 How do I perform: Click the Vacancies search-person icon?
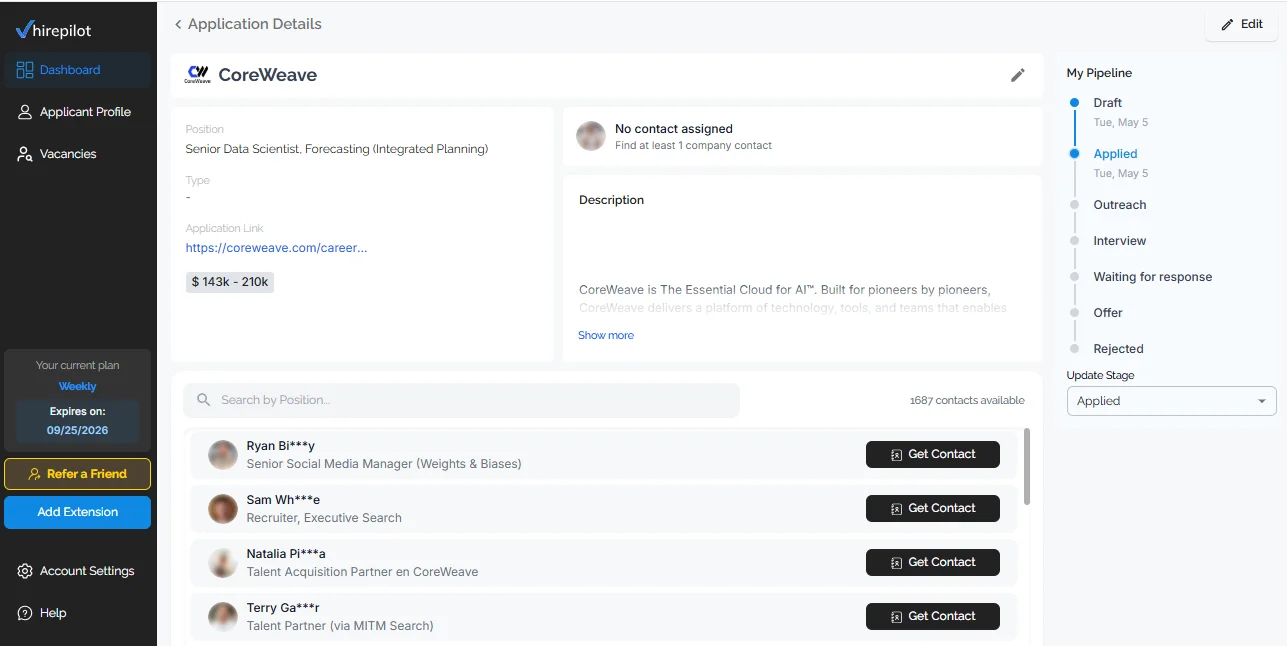click(x=25, y=154)
